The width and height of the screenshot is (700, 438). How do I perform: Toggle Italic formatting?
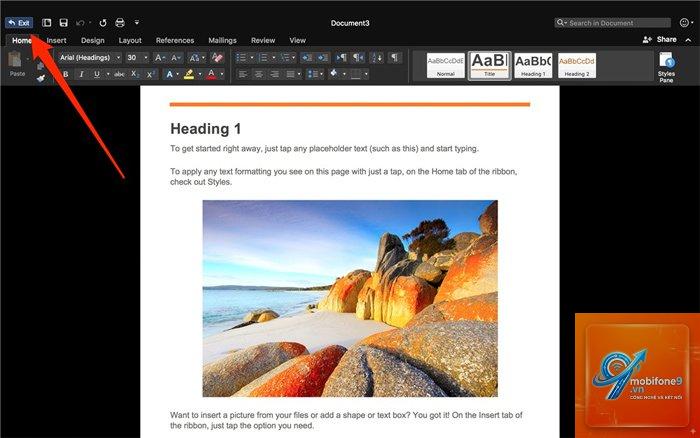tap(81, 74)
